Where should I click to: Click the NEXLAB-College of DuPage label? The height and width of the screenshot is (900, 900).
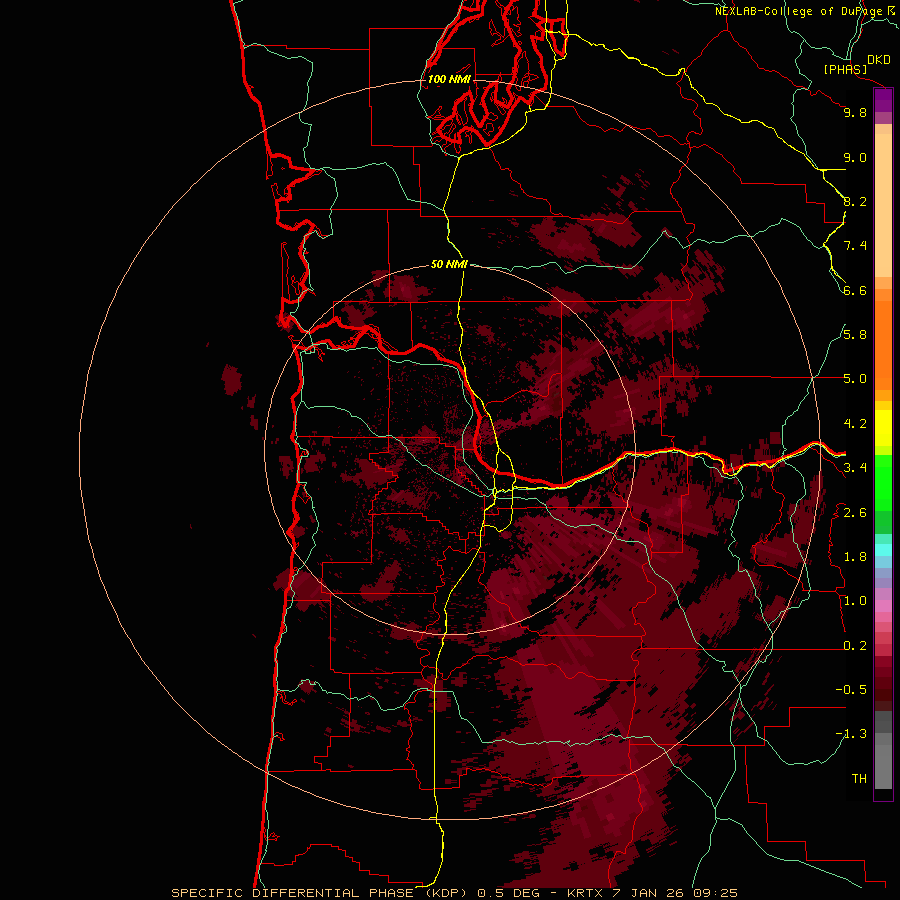(x=799, y=11)
